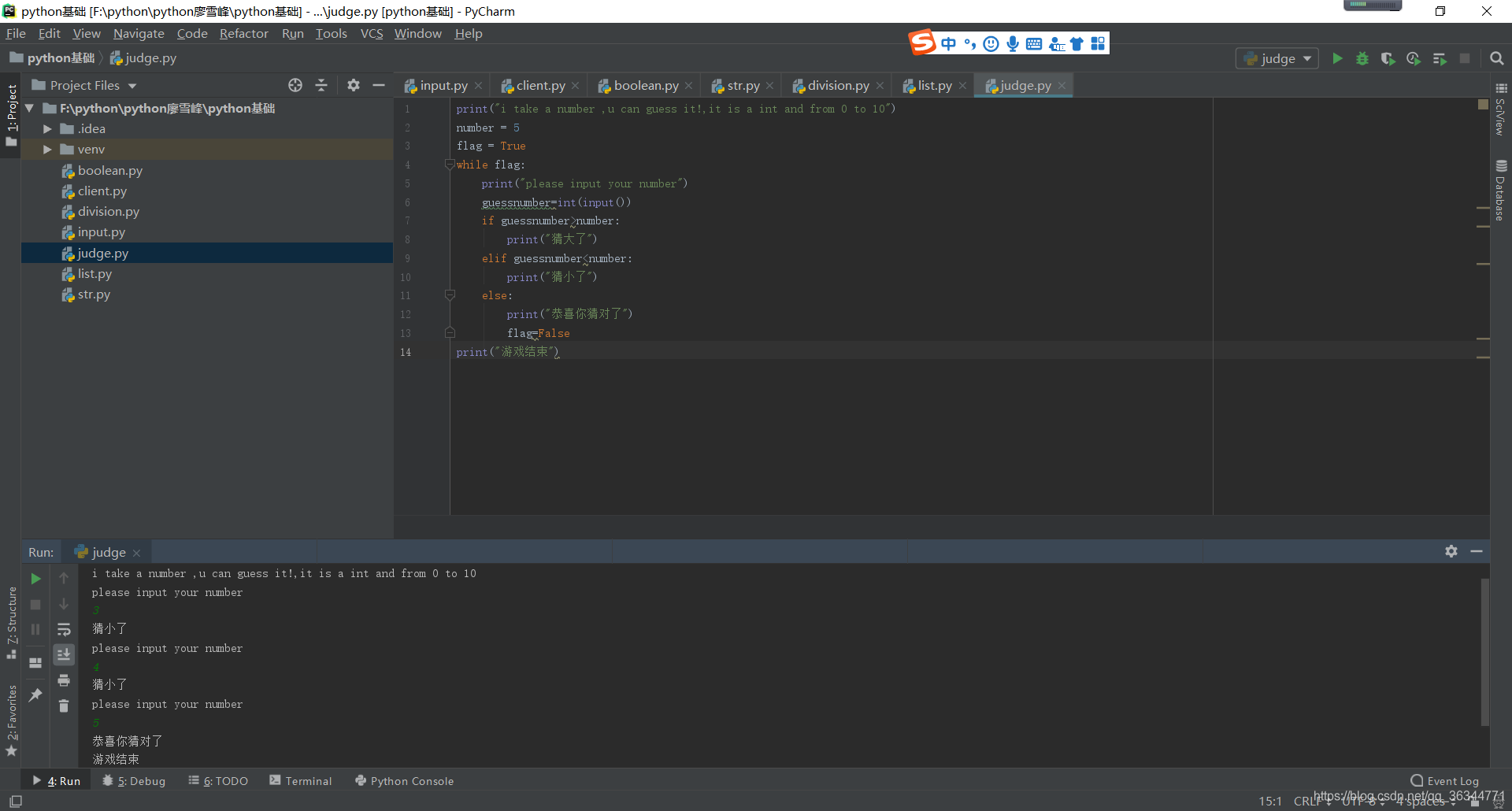Open the Event Log

click(x=1445, y=780)
